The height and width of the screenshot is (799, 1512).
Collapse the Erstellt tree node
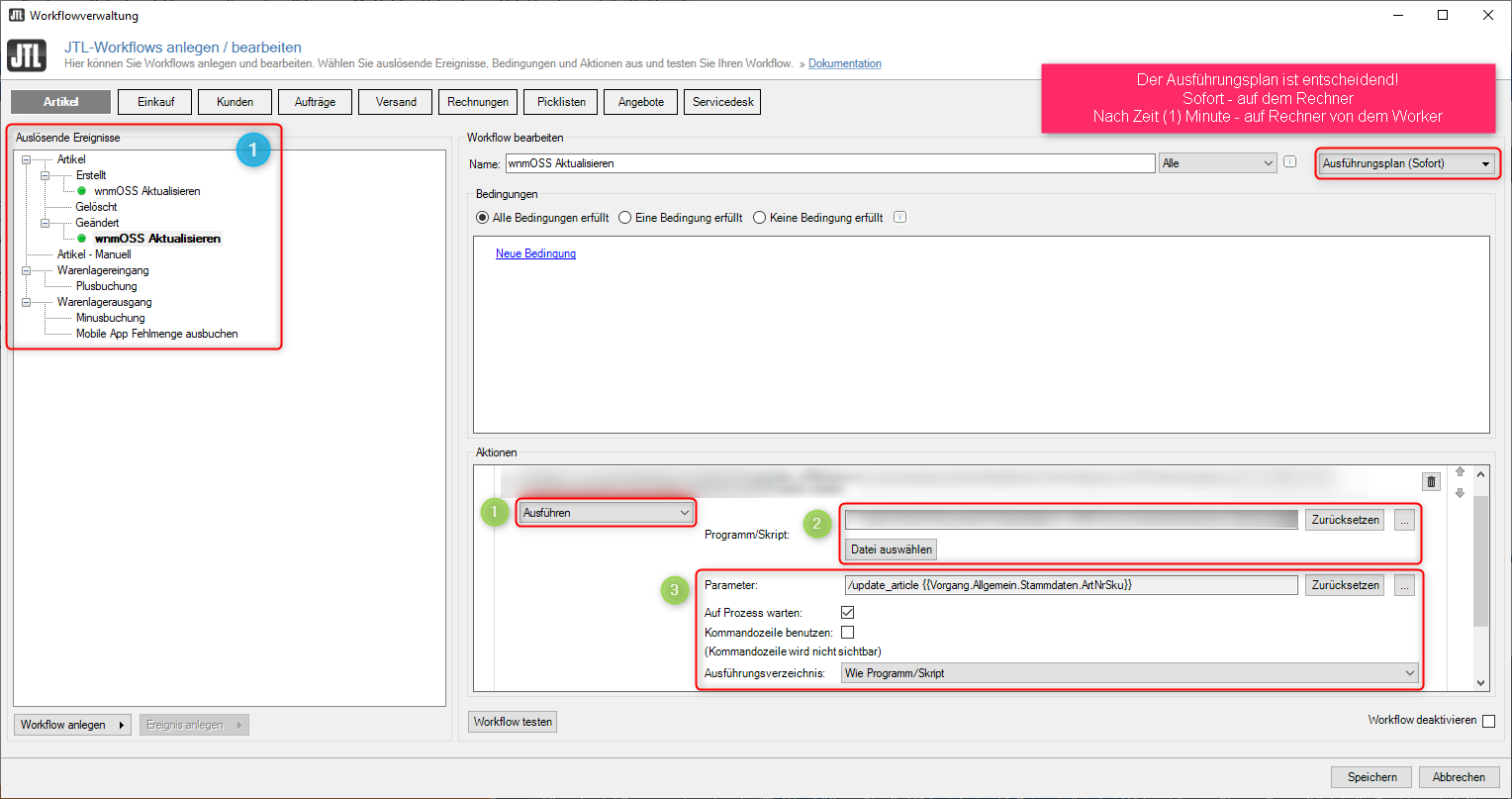[x=45, y=175]
